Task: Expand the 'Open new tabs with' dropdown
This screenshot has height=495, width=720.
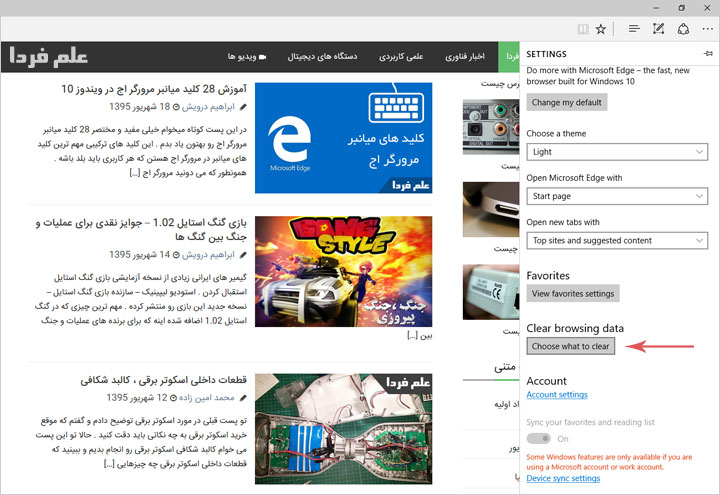Action: tap(617, 240)
